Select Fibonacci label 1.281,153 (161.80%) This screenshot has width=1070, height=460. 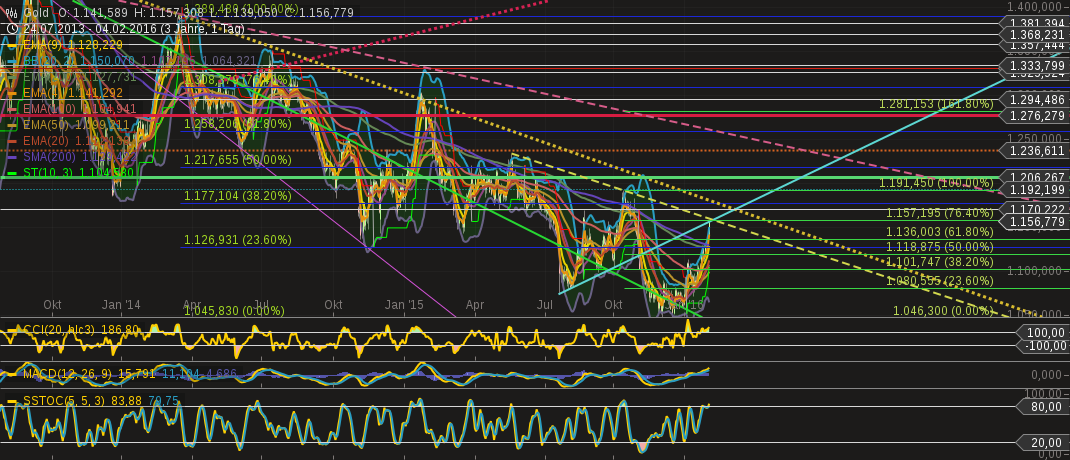(936, 104)
